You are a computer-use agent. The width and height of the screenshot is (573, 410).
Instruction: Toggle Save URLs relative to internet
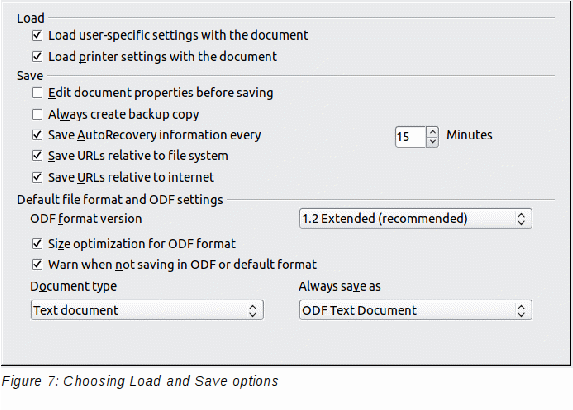point(37,177)
